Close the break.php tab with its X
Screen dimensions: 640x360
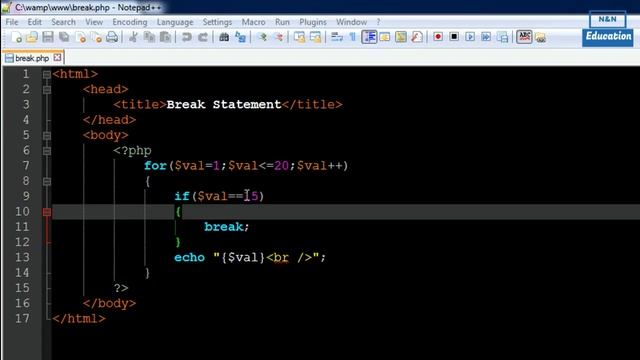[x=58, y=58]
